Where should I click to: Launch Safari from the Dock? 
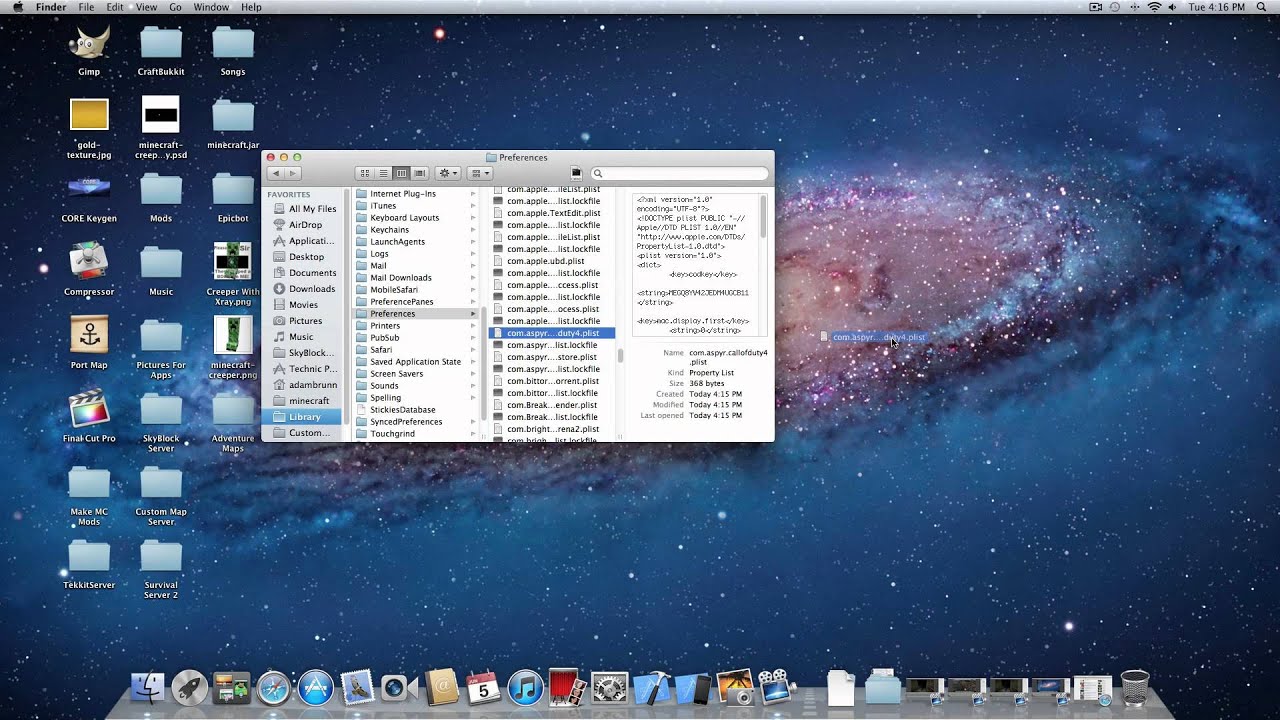274,688
